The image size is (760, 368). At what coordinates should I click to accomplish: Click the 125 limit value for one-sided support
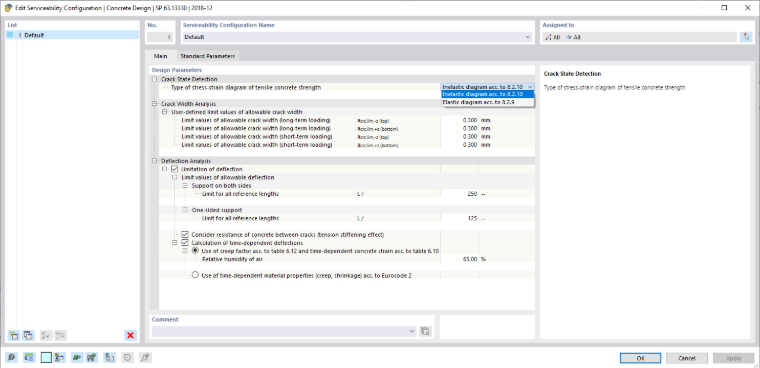click(459, 218)
